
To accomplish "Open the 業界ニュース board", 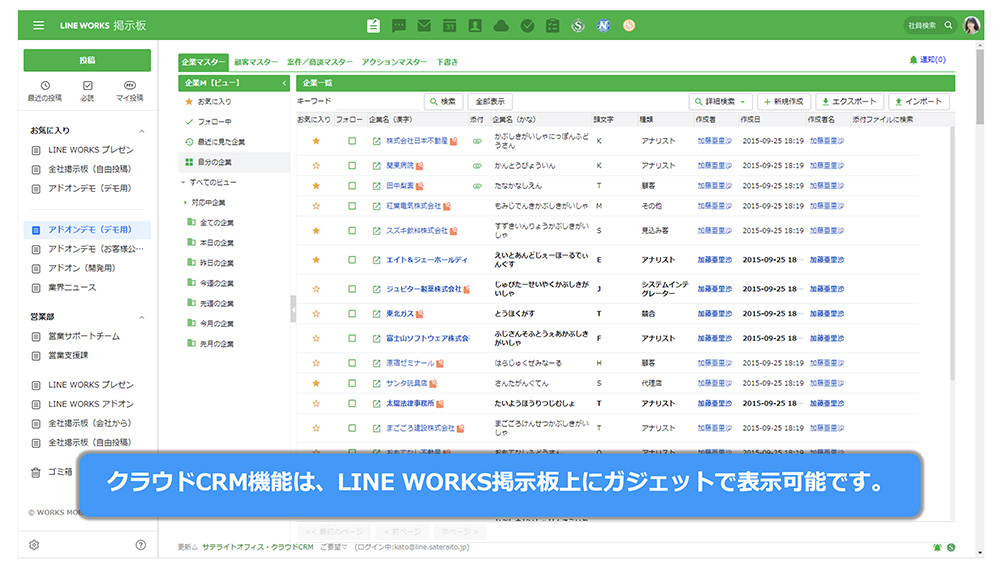I will pyautogui.click(x=72, y=288).
